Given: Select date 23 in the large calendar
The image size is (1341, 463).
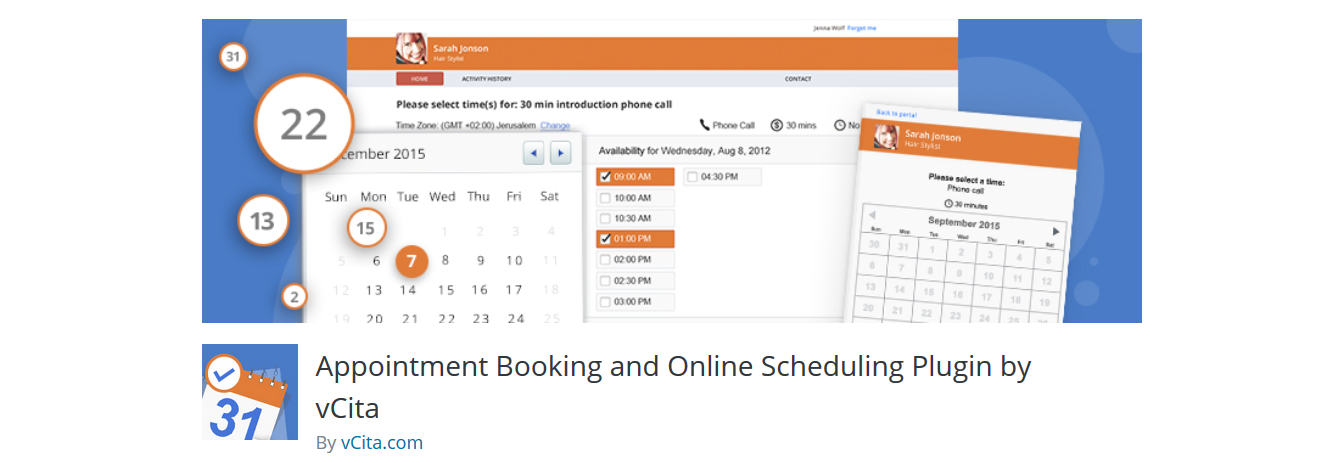Looking at the screenshot, I should (481, 319).
